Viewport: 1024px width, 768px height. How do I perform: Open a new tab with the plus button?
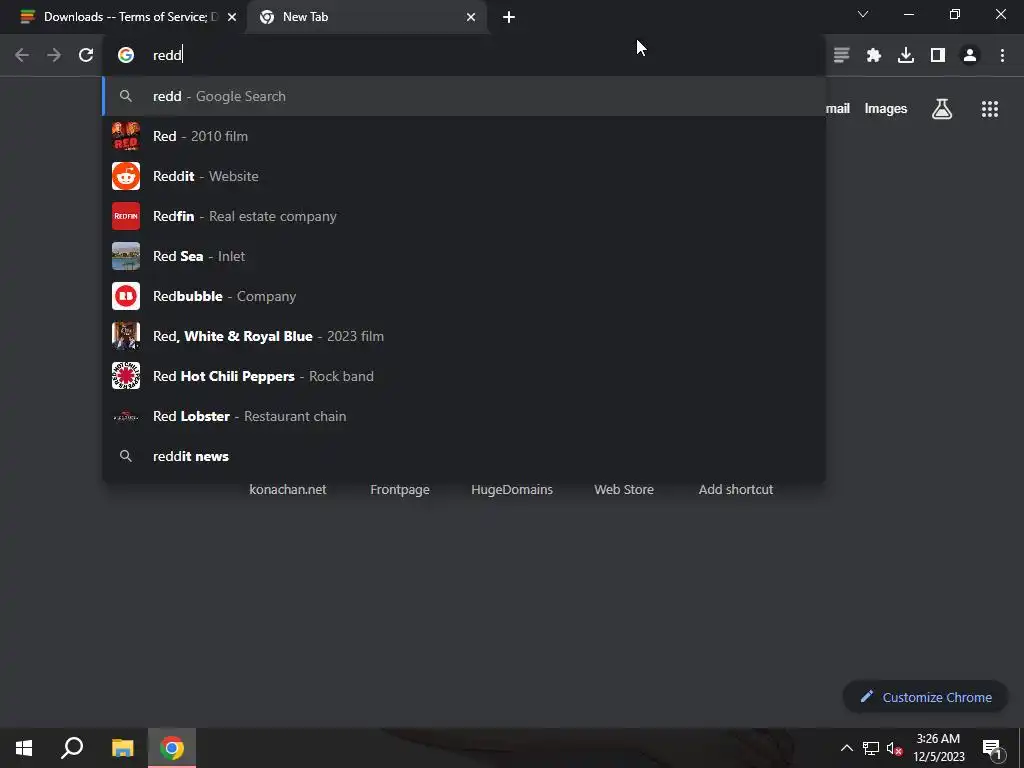point(509,17)
